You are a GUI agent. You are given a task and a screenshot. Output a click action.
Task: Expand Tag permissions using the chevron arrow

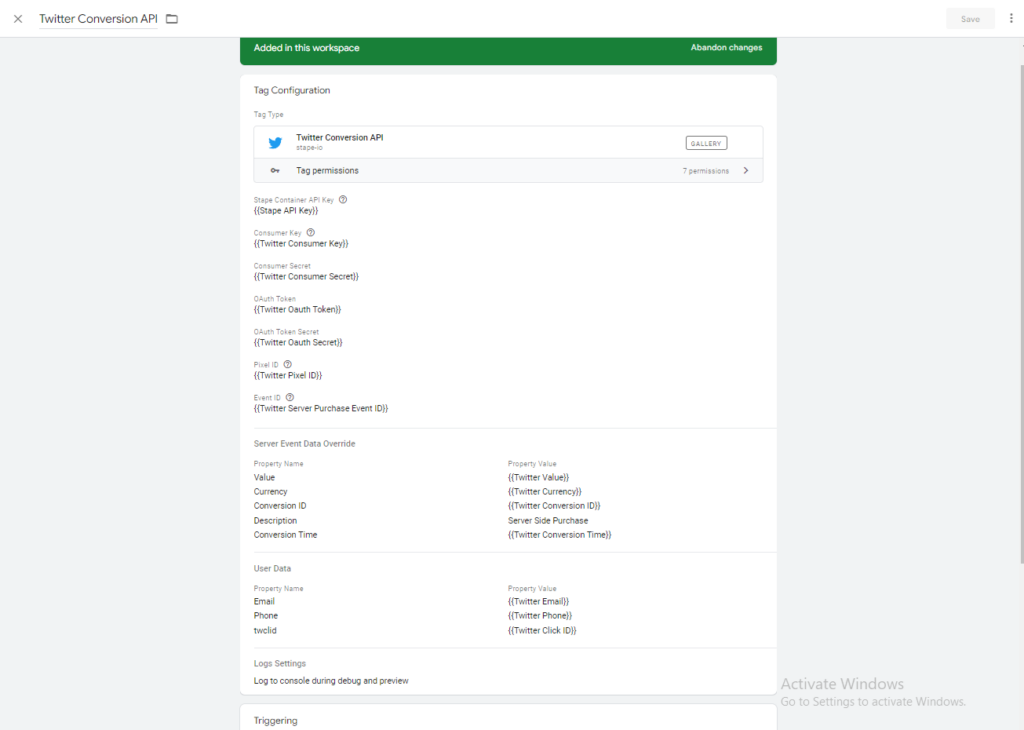coord(745,171)
